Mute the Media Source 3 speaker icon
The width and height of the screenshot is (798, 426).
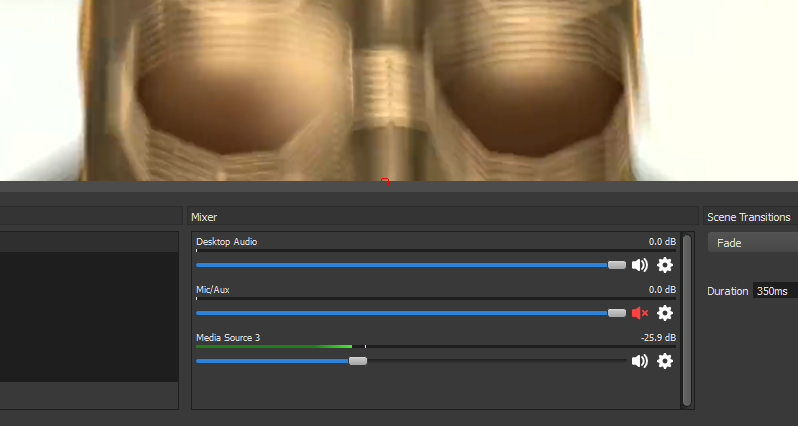click(x=640, y=361)
